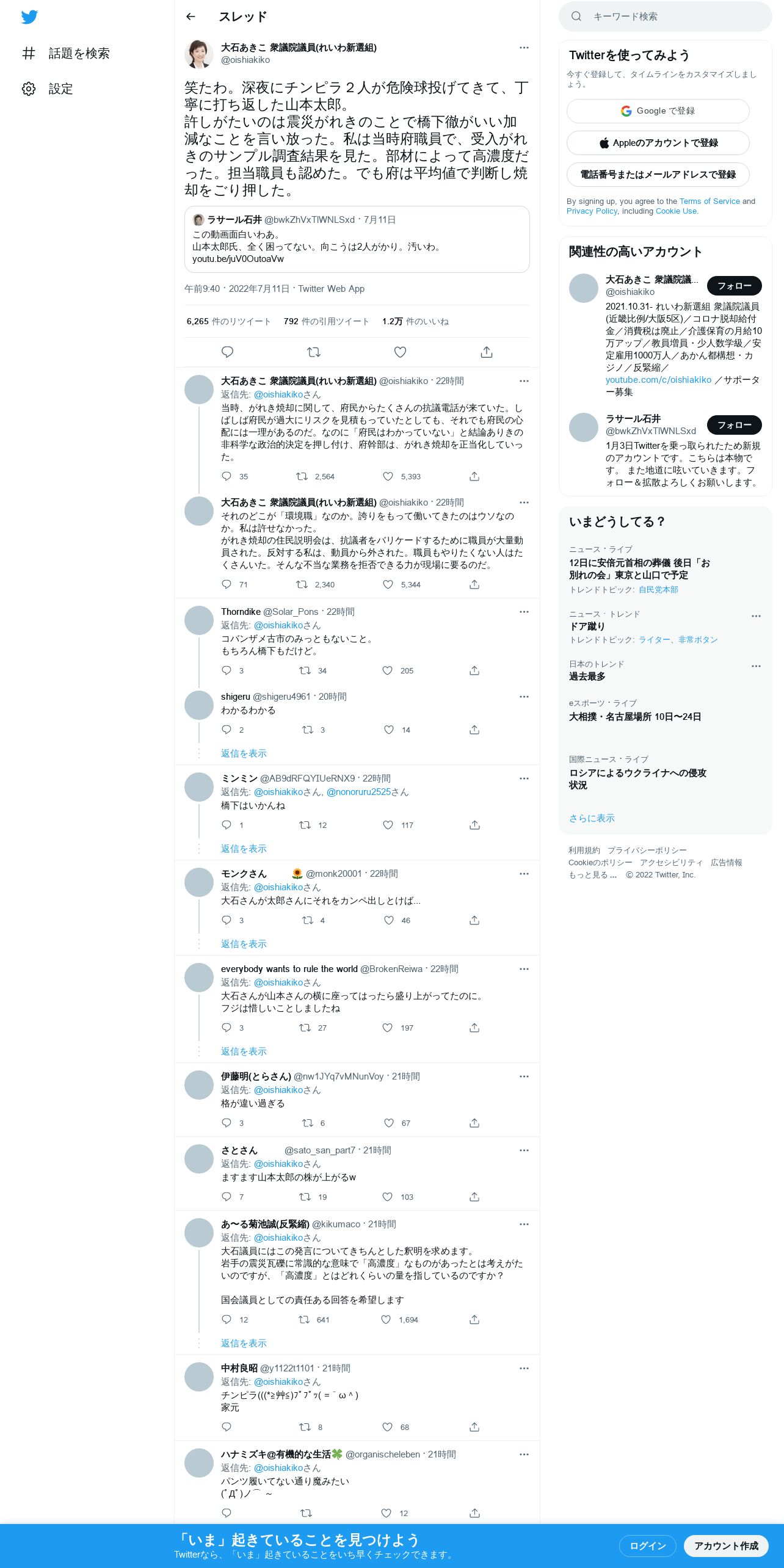The image size is (784, 1568).
Task: Share the main tweet via share icon
Action: point(487,352)
